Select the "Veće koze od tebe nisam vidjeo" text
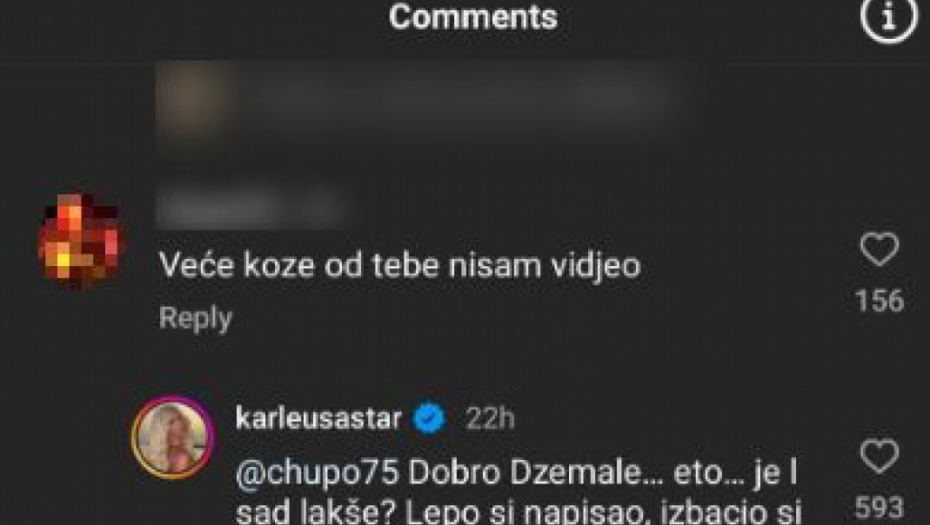Image resolution: width=930 pixels, height=525 pixels. point(400,266)
